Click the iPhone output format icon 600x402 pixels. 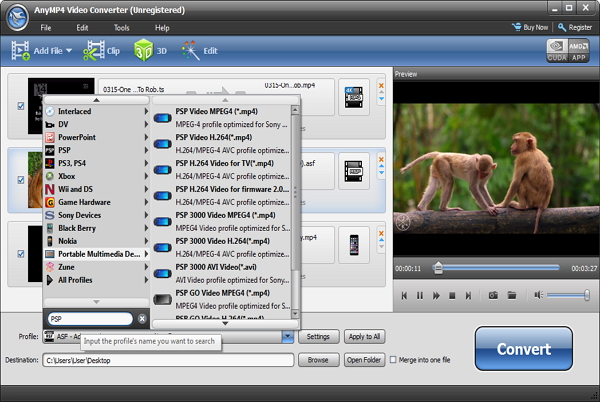[x=354, y=245]
